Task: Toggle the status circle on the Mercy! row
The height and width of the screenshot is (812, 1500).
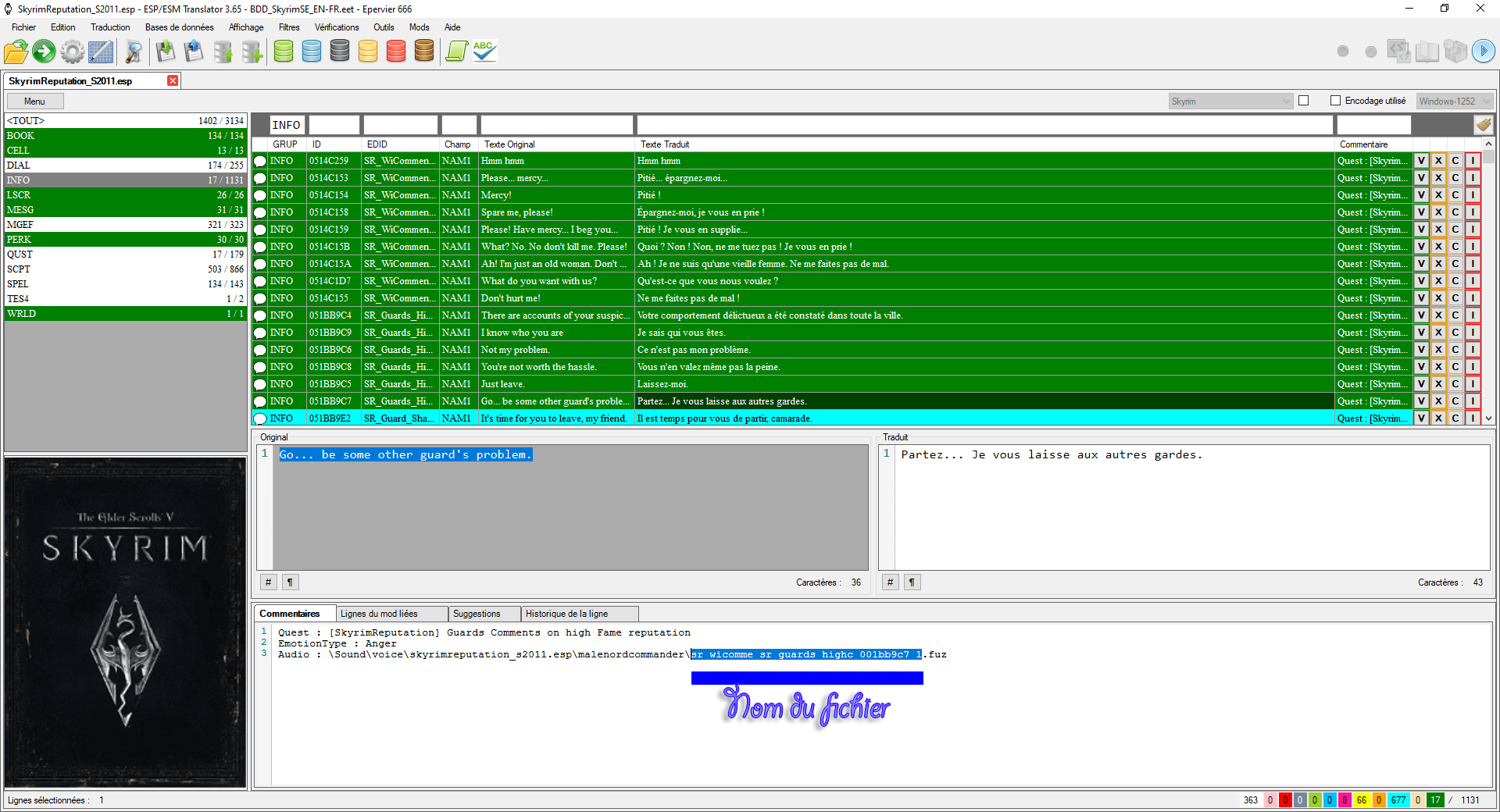Action: click(260, 195)
